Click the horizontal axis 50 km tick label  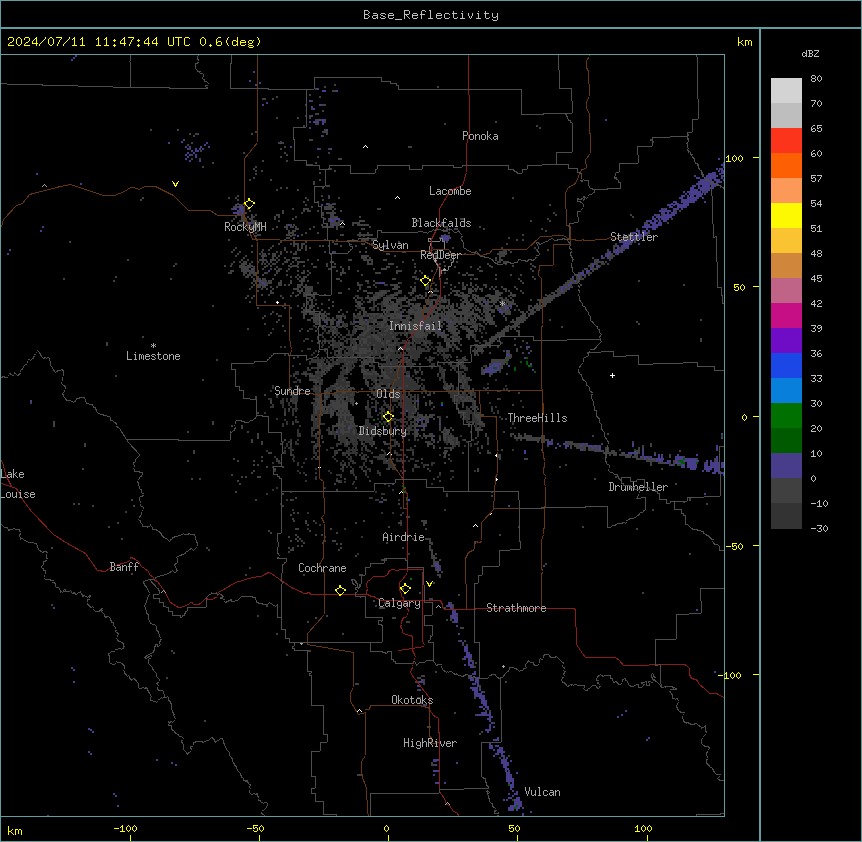514,828
